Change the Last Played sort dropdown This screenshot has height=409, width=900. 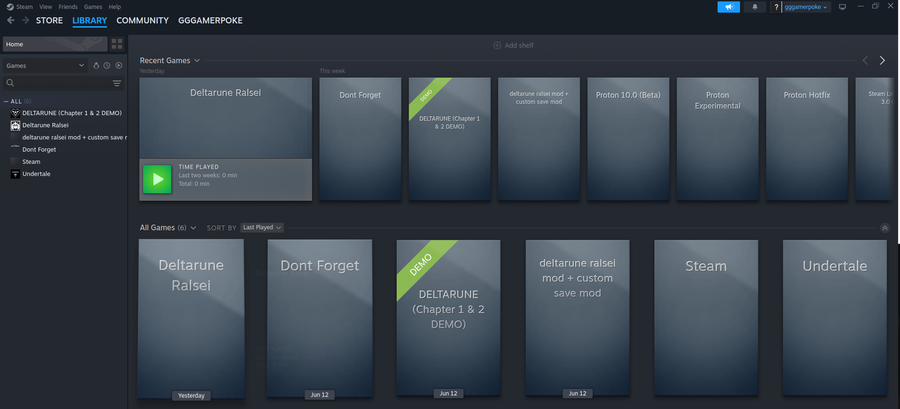(x=262, y=228)
